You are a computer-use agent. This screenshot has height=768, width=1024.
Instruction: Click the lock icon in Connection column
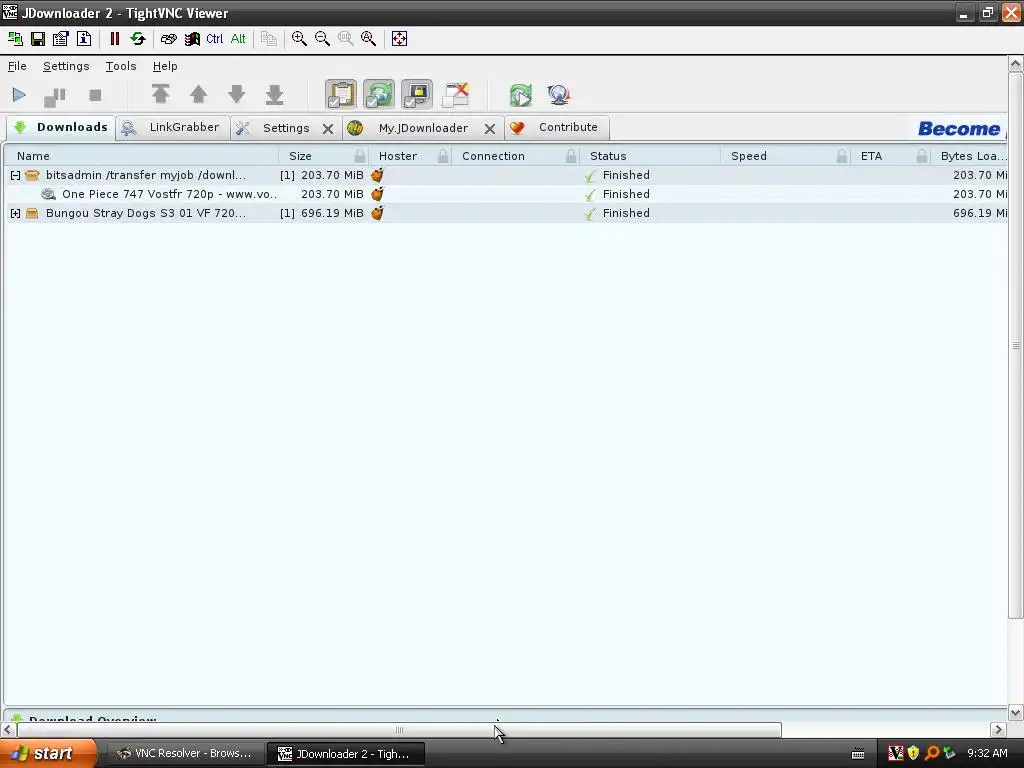(571, 156)
